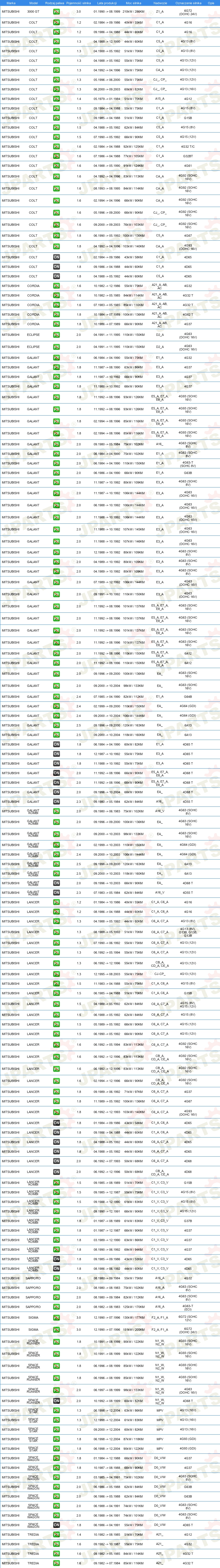Click the Oznaczenie silnika column header
The width and height of the screenshot is (220, 1568).
coord(188,3)
